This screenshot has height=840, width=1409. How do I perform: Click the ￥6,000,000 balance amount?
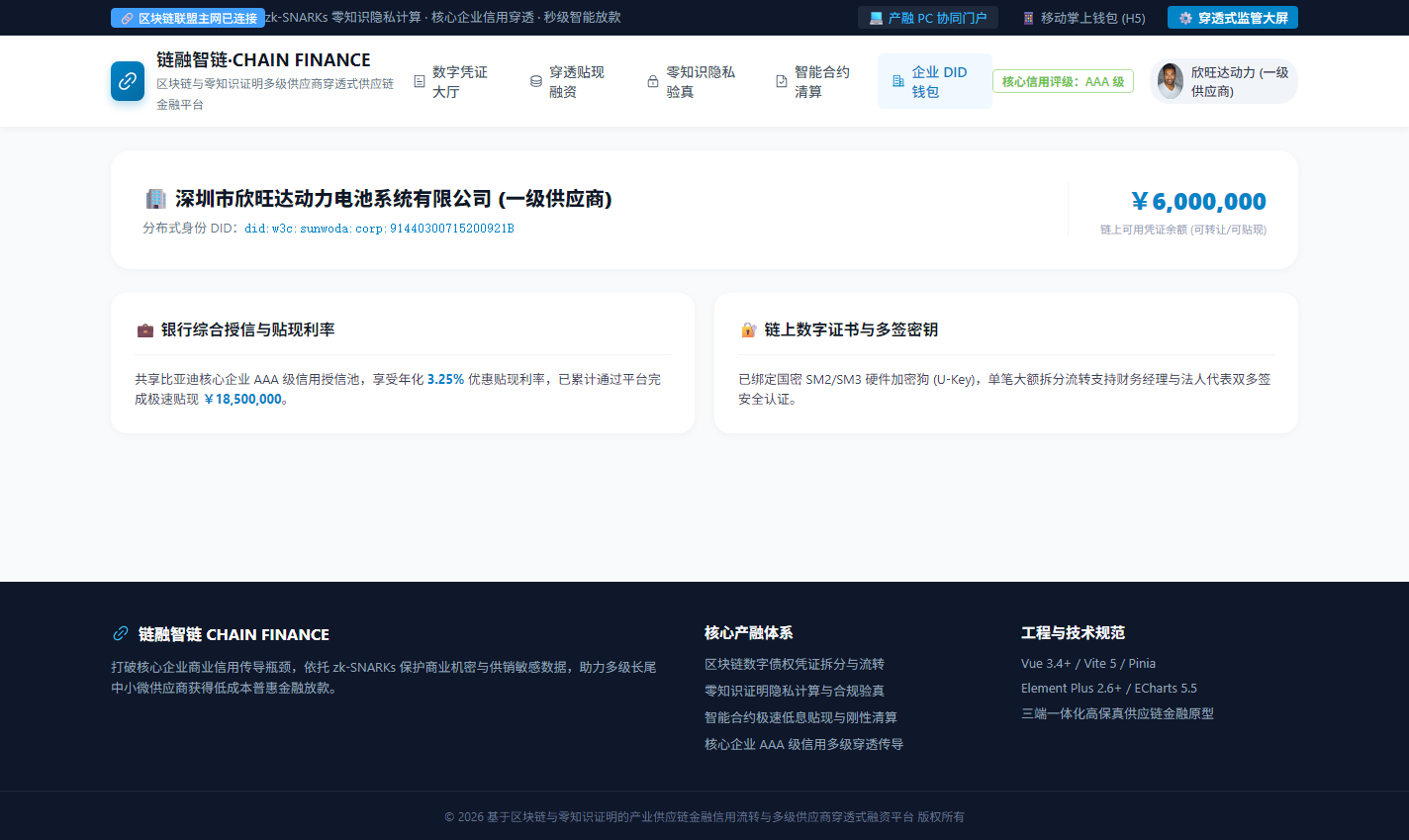[x=1199, y=201]
